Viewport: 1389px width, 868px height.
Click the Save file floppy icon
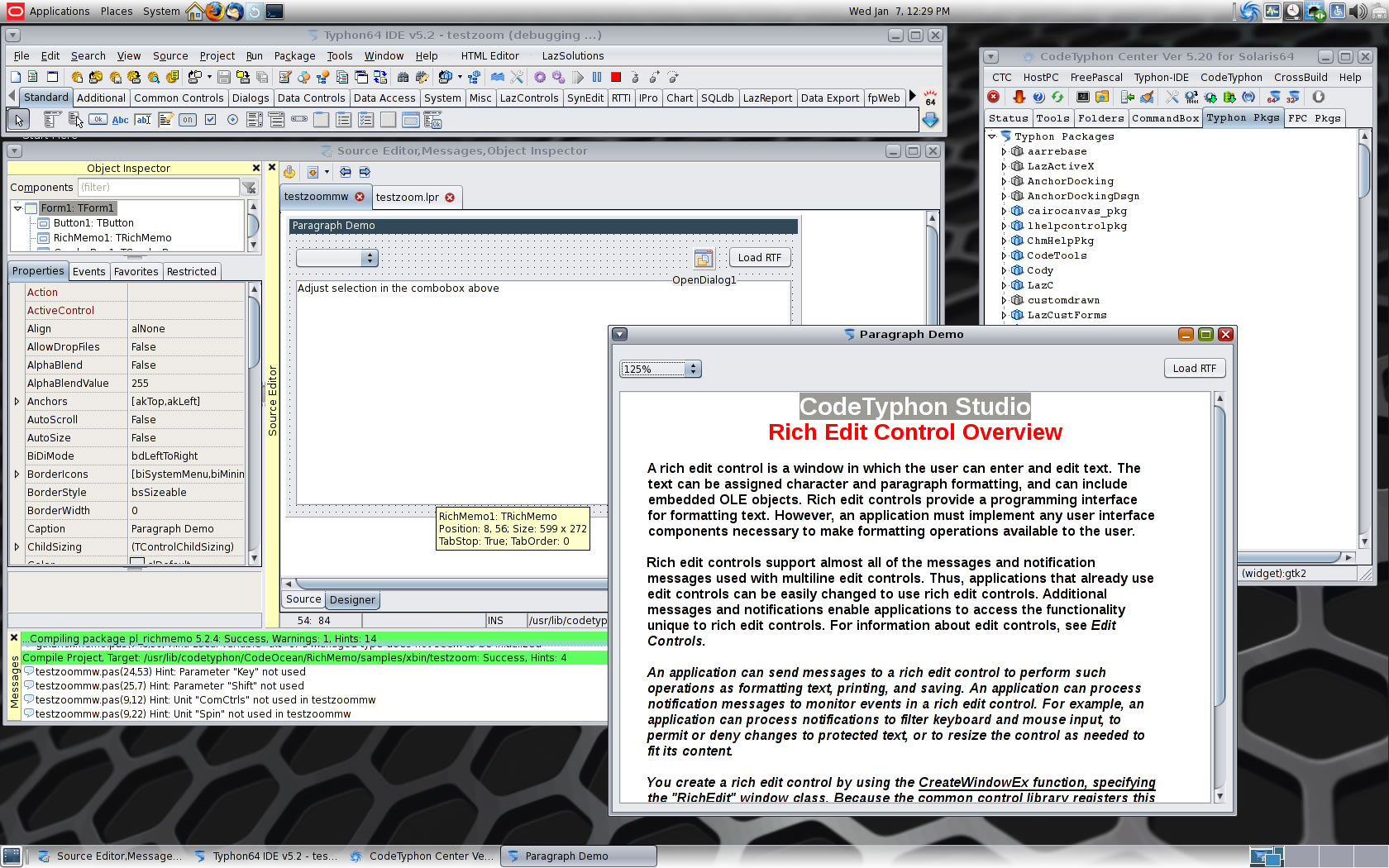point(224,77)
